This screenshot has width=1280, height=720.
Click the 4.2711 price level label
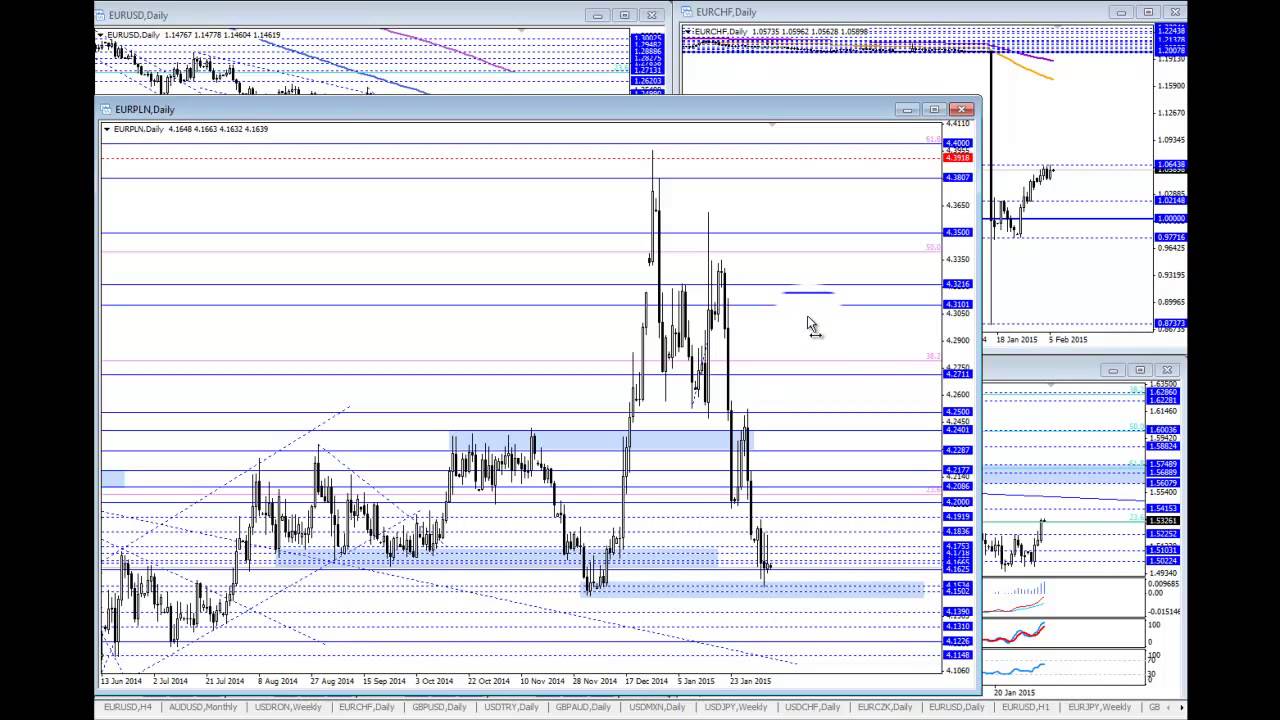(958, 374)
